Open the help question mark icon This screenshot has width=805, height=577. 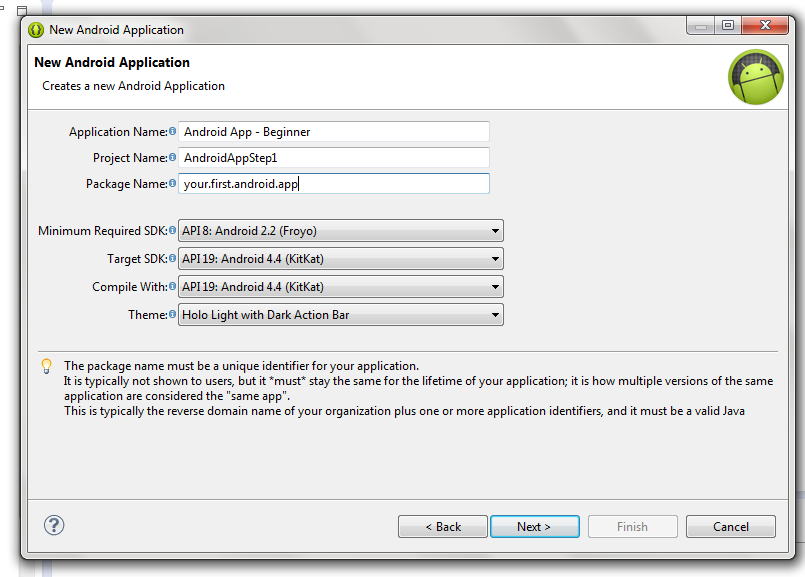54,525
